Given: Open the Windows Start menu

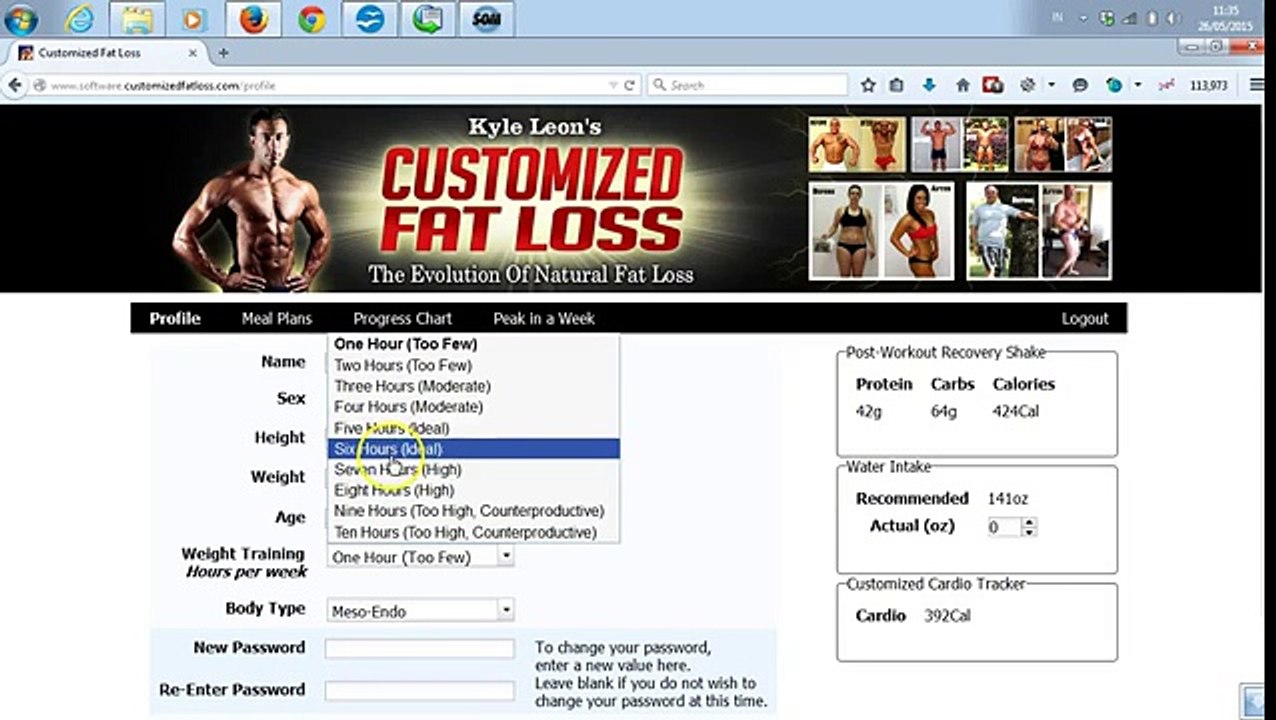Looking at the screenshot, I should click(20, 19).
